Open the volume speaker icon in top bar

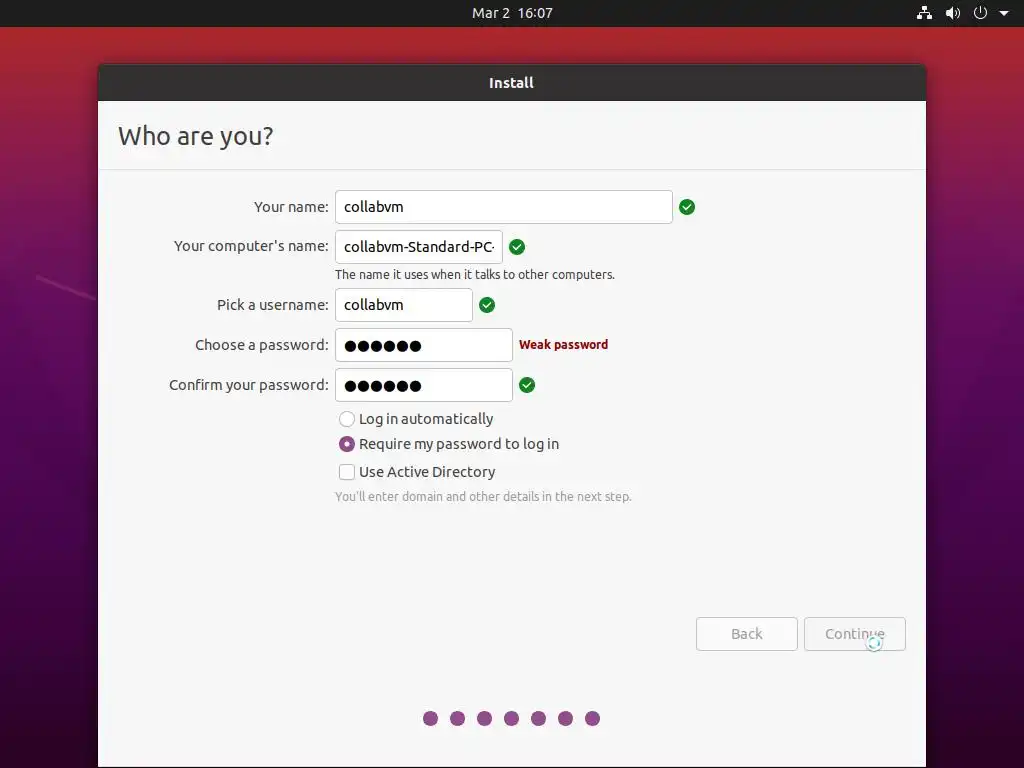point(953,13)
